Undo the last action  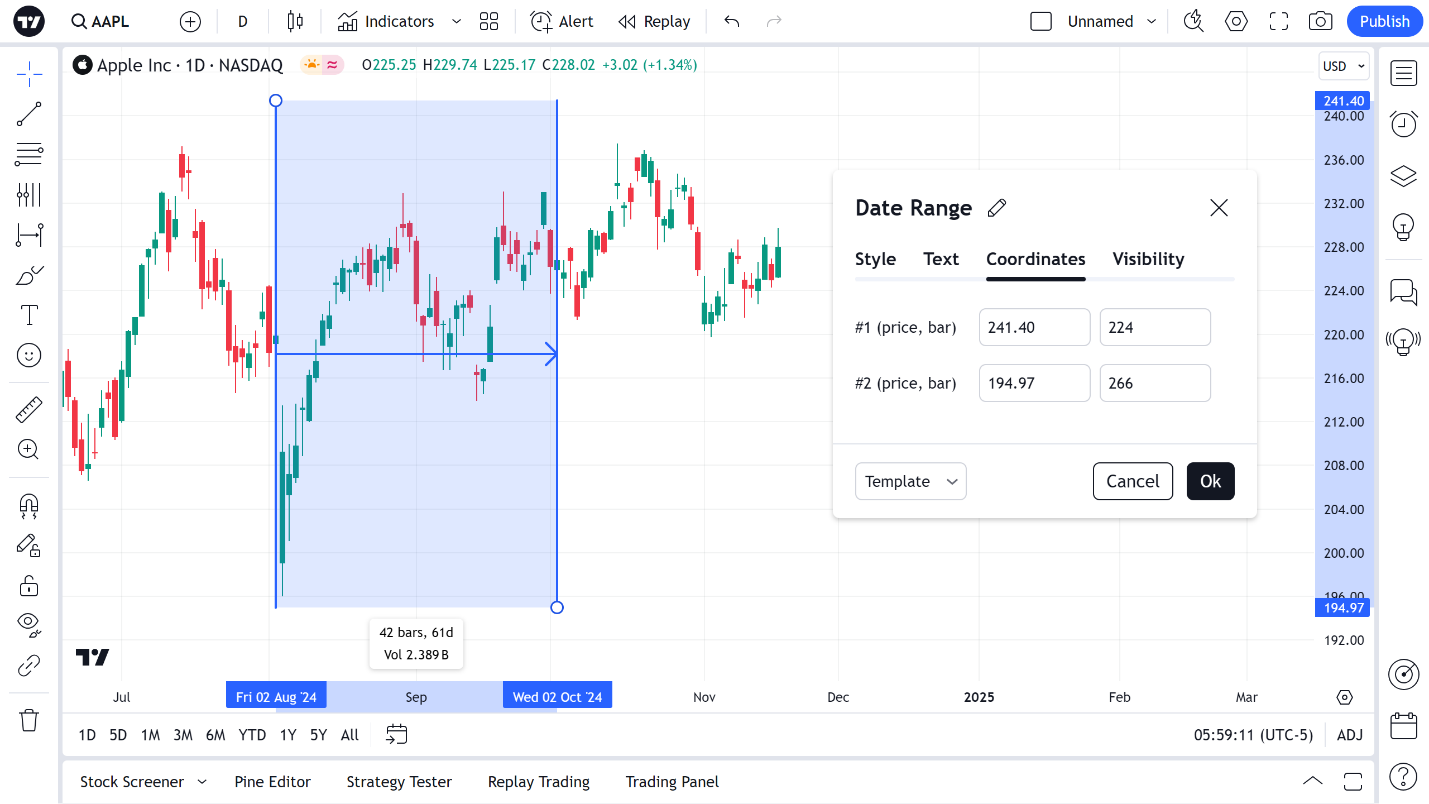pyautogui.click(x=732, y=21)
